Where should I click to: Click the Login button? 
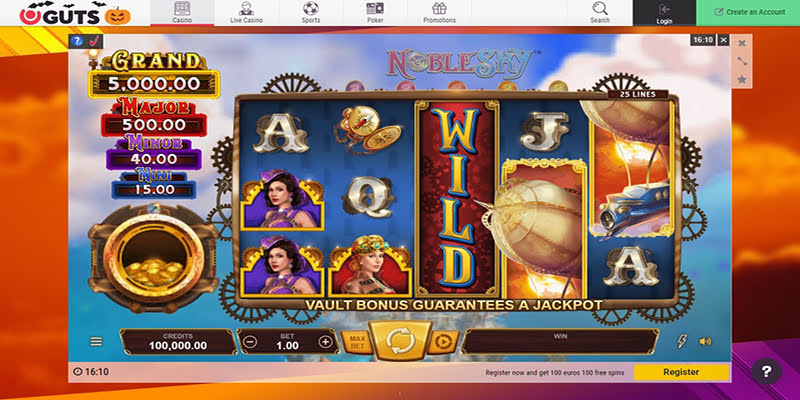(664, 13)
